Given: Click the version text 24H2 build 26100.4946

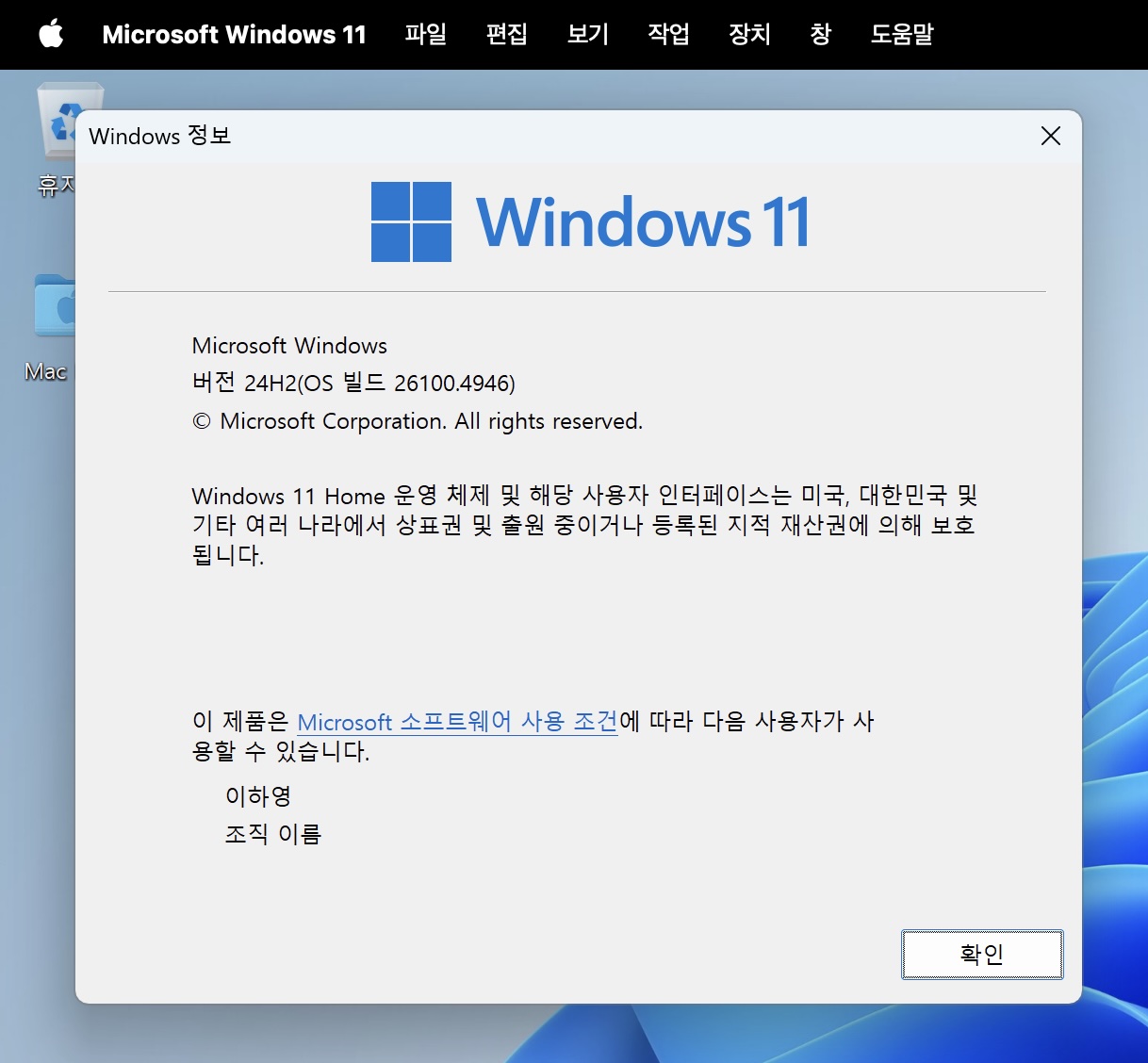Looking at the screenshot, I should (x=353, y=383).
